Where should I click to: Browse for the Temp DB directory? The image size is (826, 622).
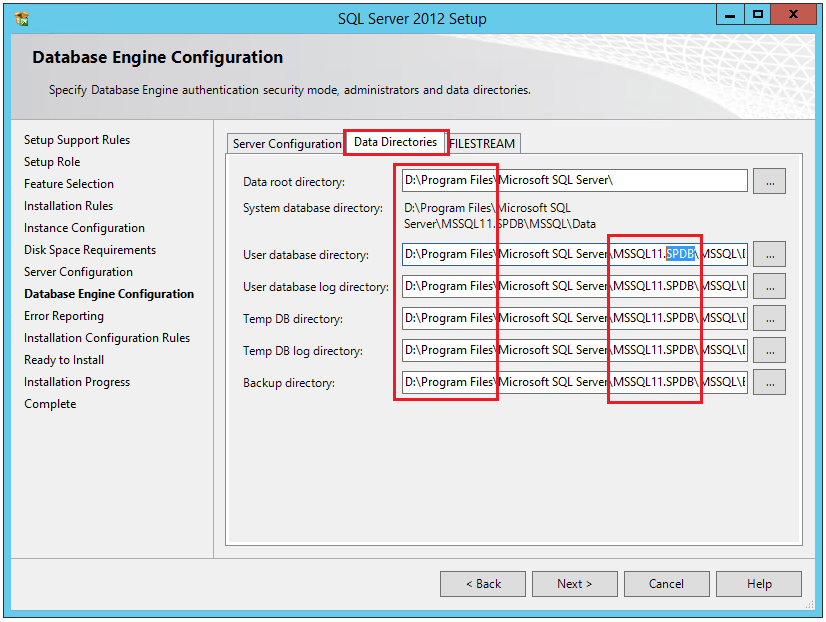tap(769, 319)
